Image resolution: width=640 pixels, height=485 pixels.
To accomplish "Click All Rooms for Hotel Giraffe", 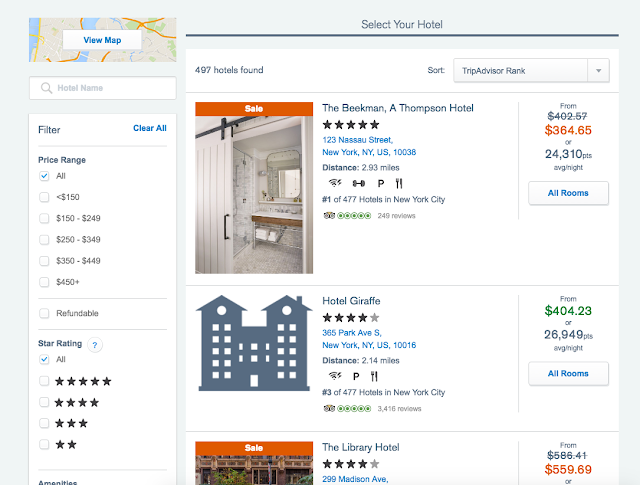I will tap(568, 374).
